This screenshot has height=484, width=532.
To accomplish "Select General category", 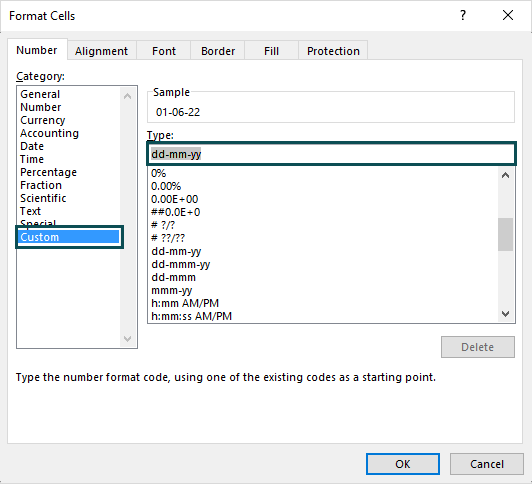I will (69, 94).
